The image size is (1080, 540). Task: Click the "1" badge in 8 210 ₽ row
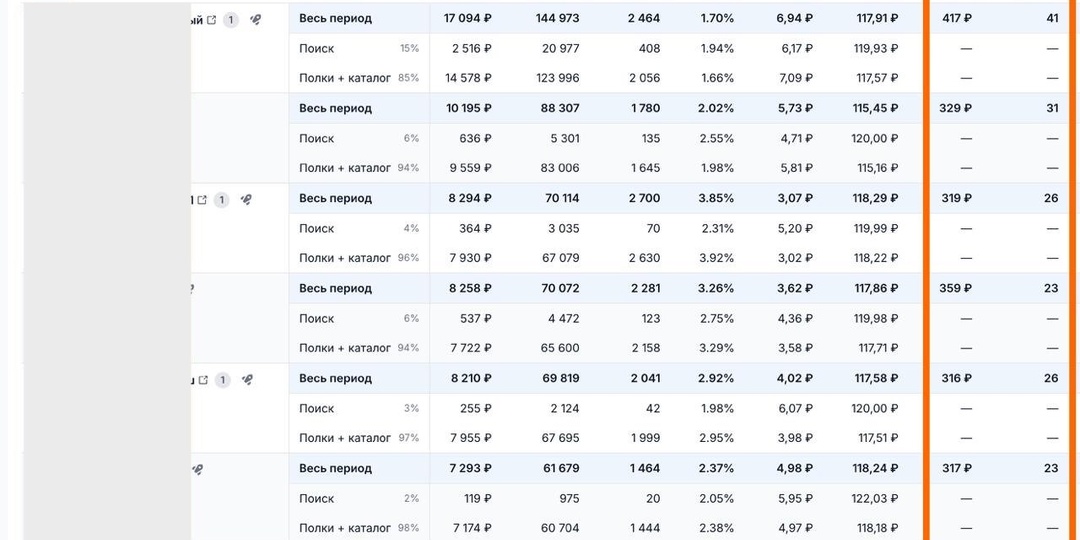click(x=222, y=380)
